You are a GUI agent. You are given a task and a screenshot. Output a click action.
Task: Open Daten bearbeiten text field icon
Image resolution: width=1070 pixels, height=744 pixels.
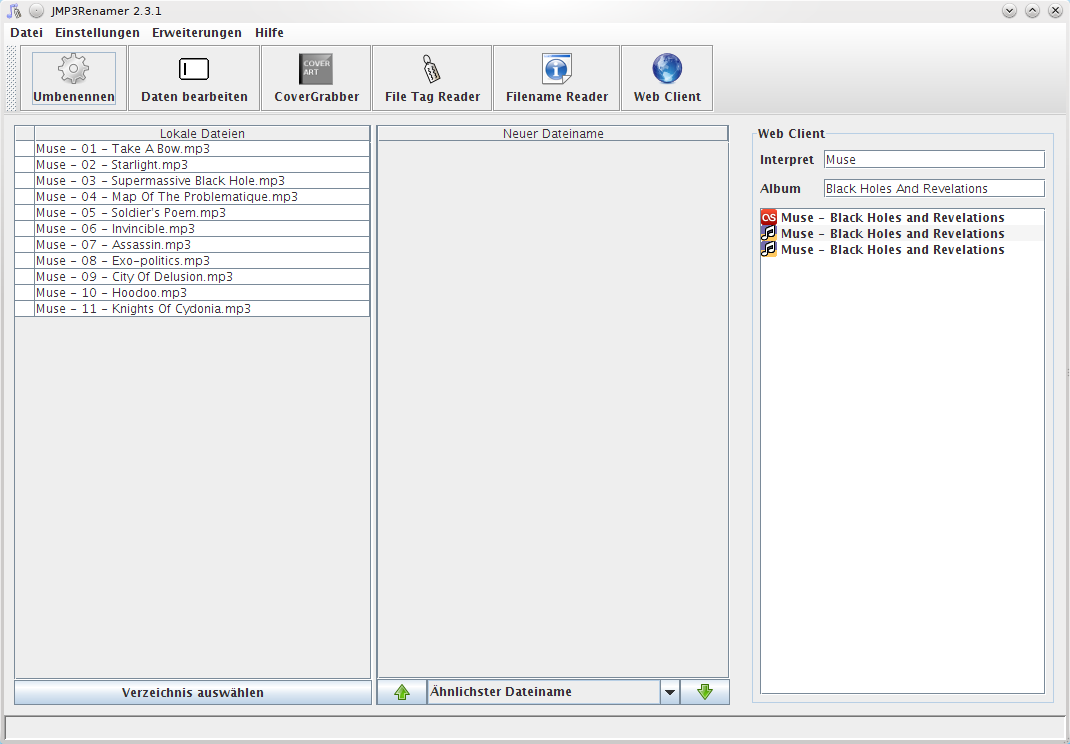(x=194, y=69)
